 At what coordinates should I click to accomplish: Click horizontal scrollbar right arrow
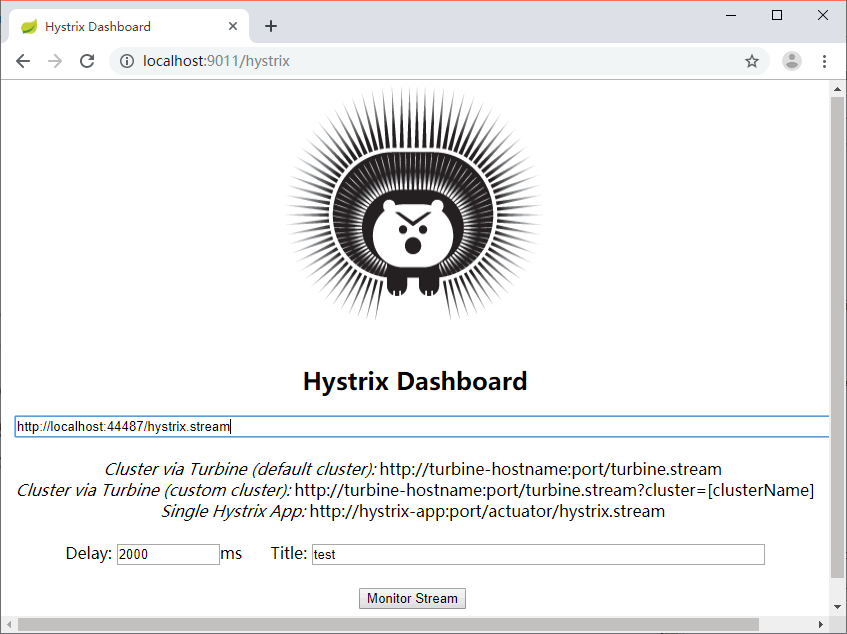[x=821, y=624]
